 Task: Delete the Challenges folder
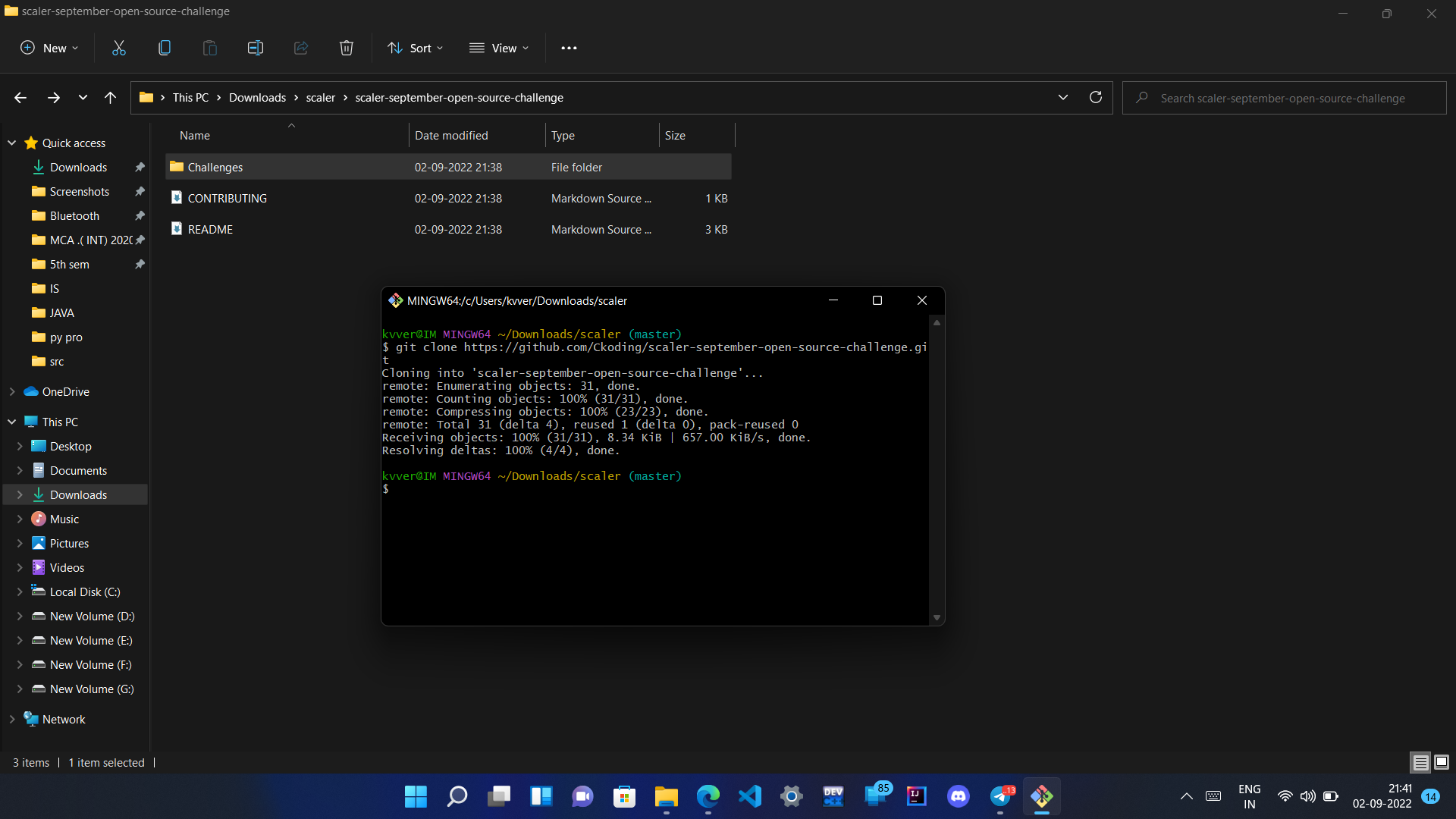[x=346, y=47]
